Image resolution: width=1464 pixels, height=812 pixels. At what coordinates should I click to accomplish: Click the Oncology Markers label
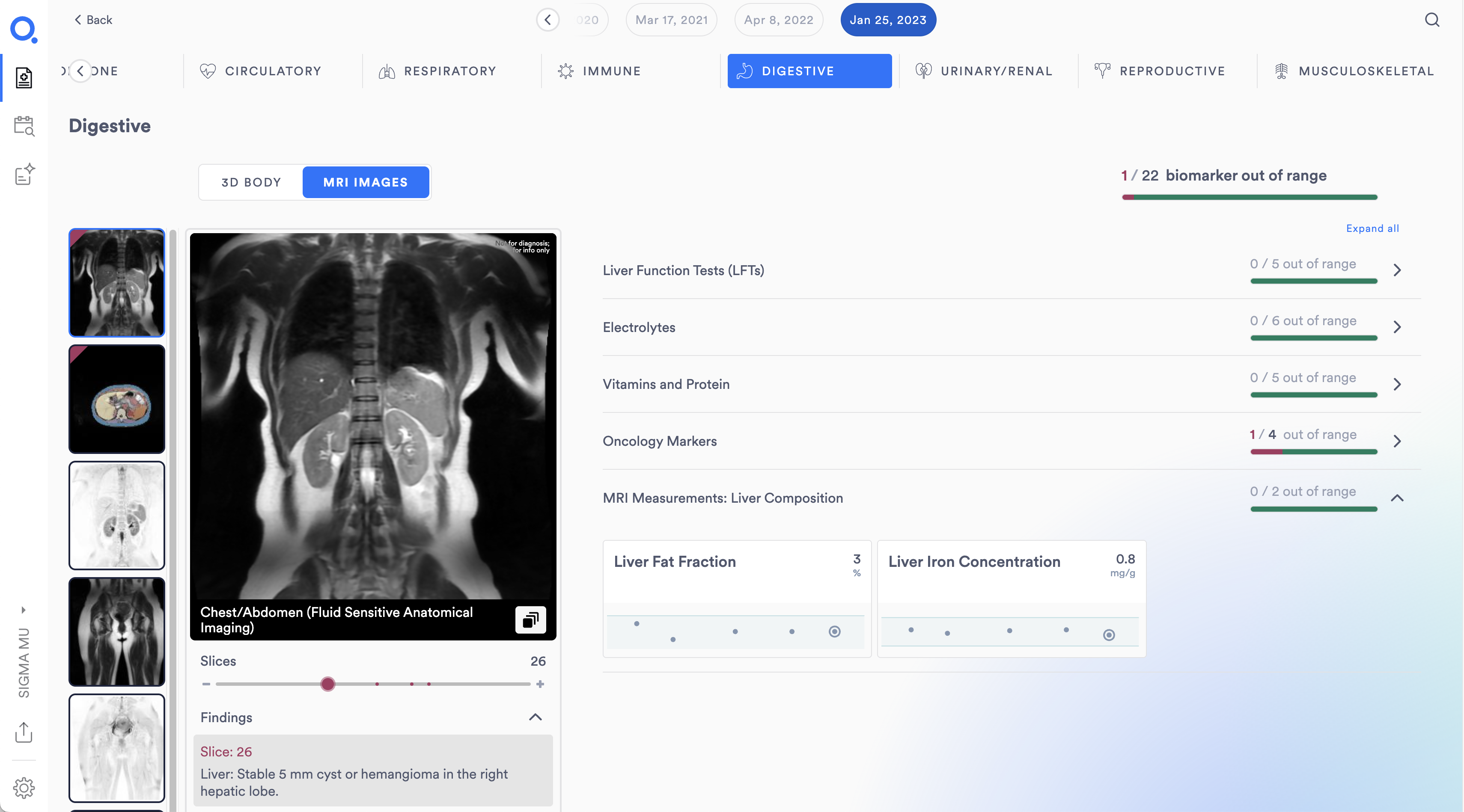click(659, 441)
